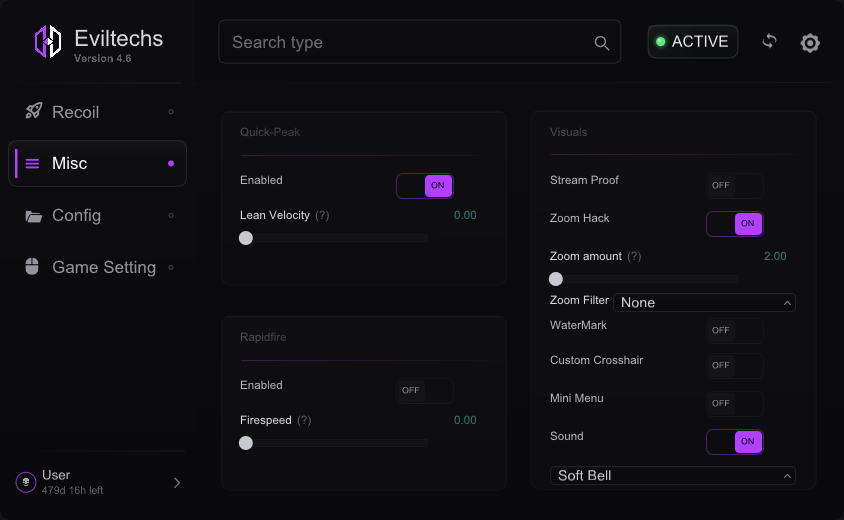Screen dimensions: 844x520
Task: Click the Game Setting indicator dot
Action: coord(171,267)
